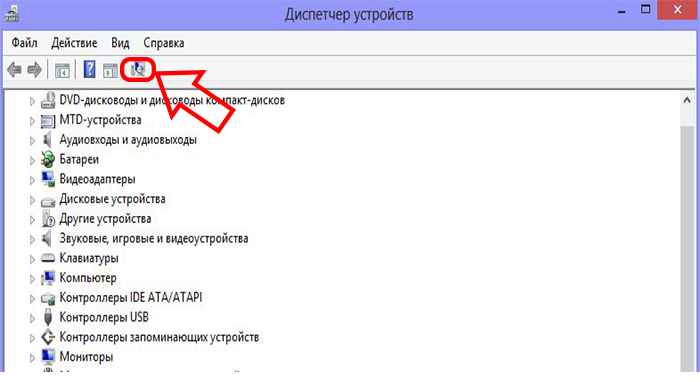Expand the Аудиовходы и аудиовыходы category
The image size is (700, 382).
click(32, 141)
